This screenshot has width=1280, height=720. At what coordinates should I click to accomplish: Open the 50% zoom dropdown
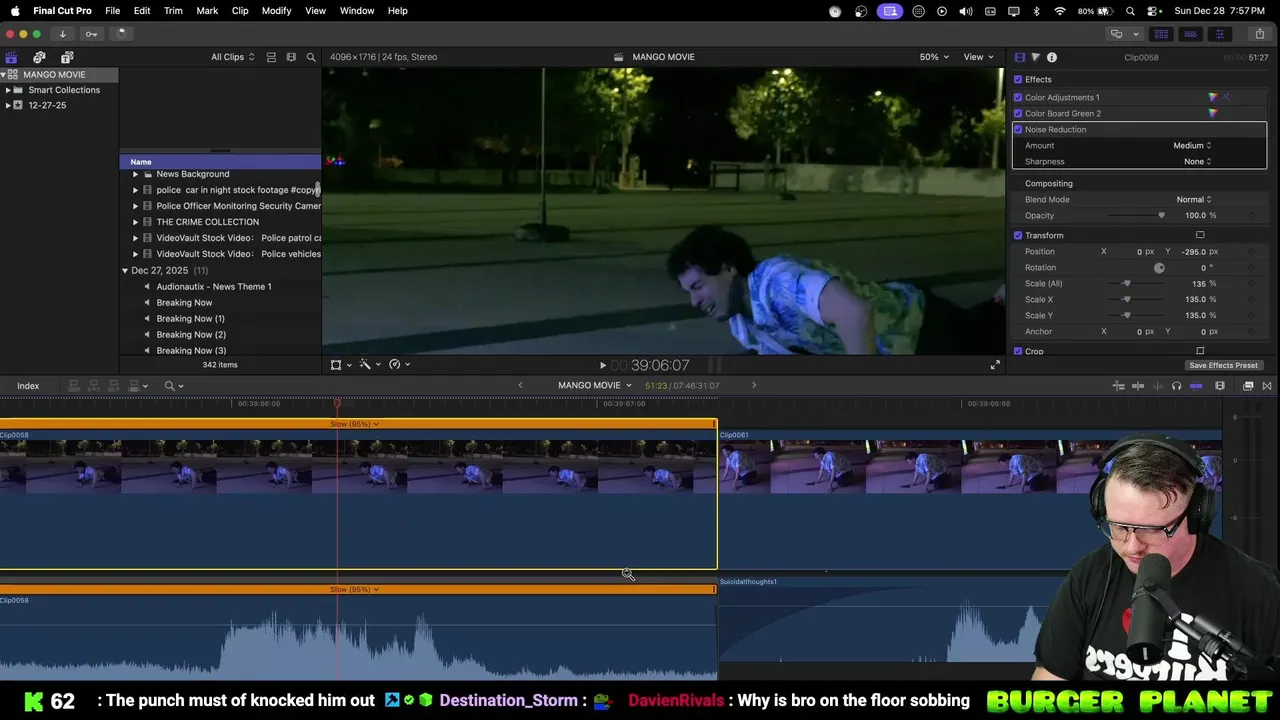[x=934, y=57]
